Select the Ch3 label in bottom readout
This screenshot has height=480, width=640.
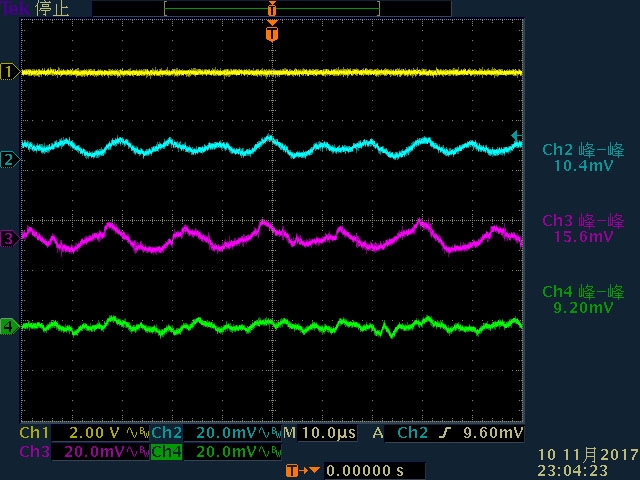click(34, 452)
